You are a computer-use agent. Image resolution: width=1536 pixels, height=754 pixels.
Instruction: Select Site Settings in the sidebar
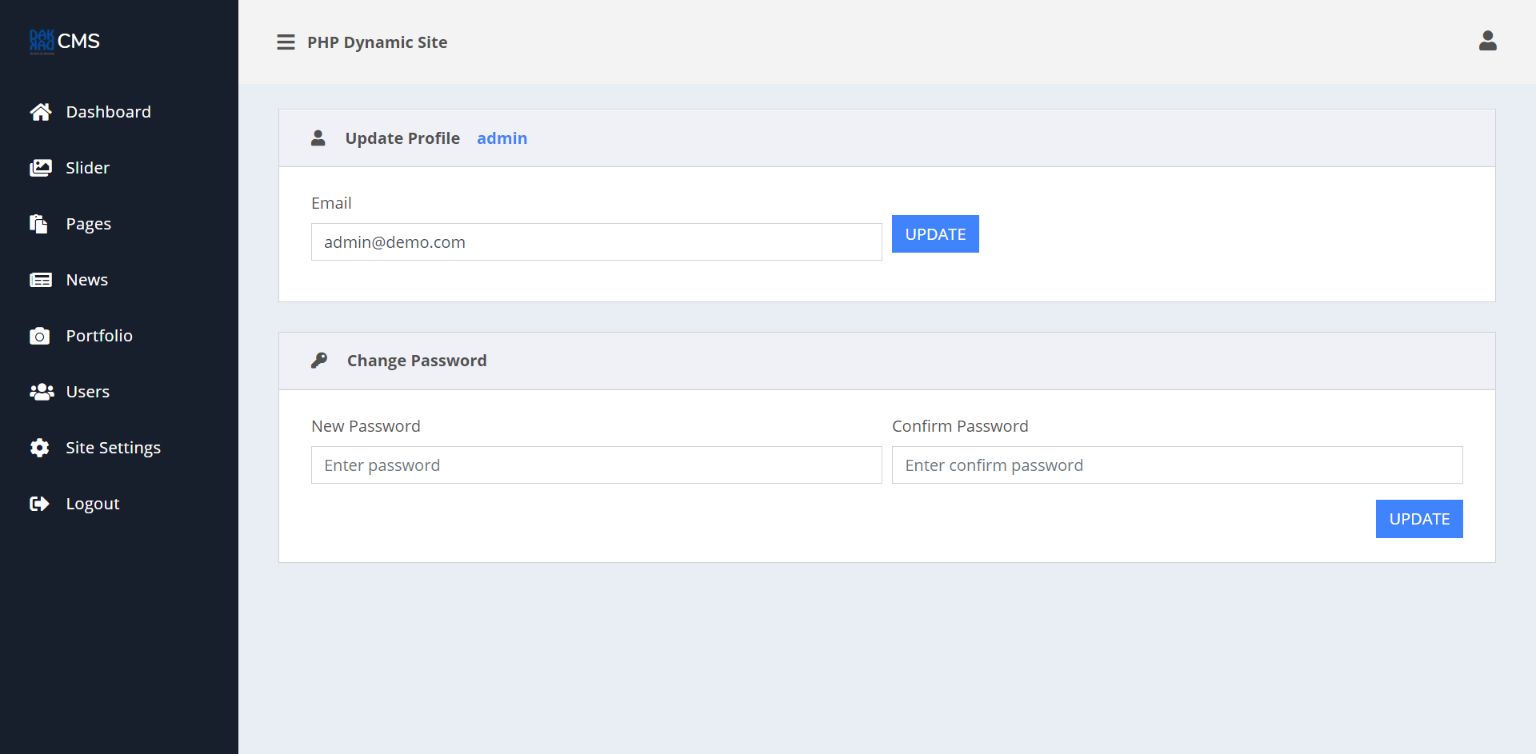113,448
